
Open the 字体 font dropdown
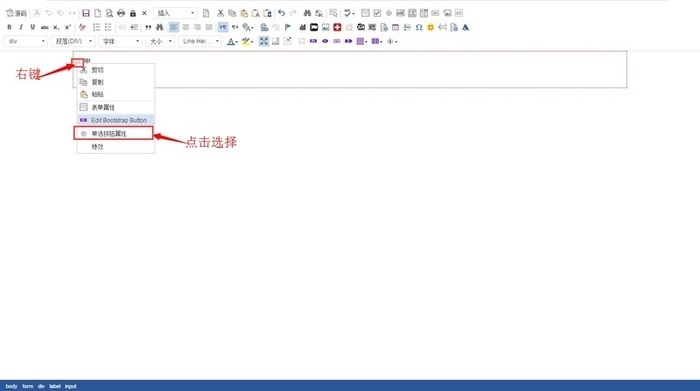[121, 41]
